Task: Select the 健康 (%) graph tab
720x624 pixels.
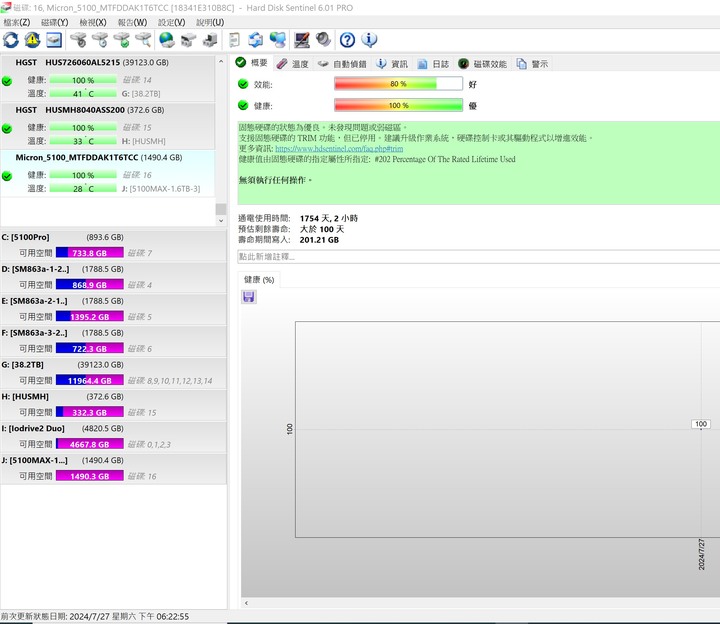Action: (x=259, y=280)
